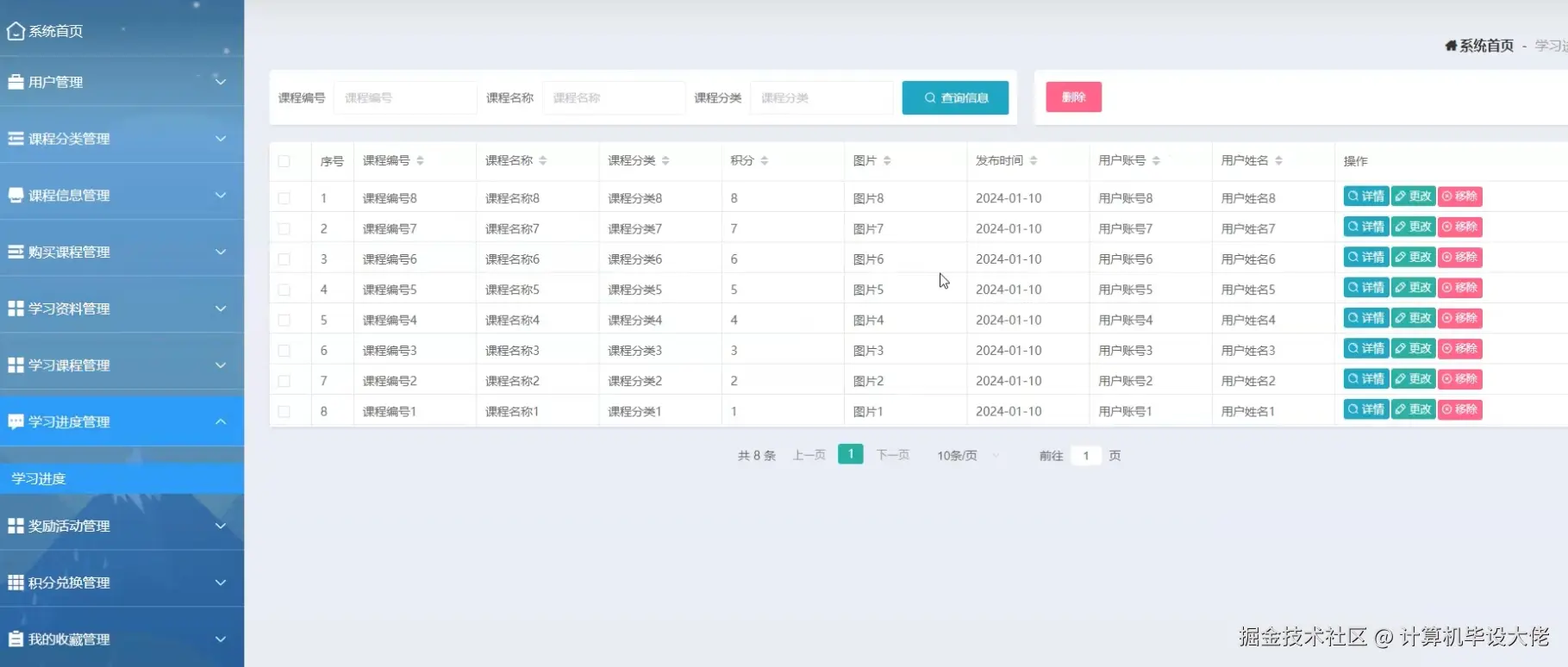Click the 学习资料管理 grid icon
The image size is (1568, 667).
(x=16, y=309)
